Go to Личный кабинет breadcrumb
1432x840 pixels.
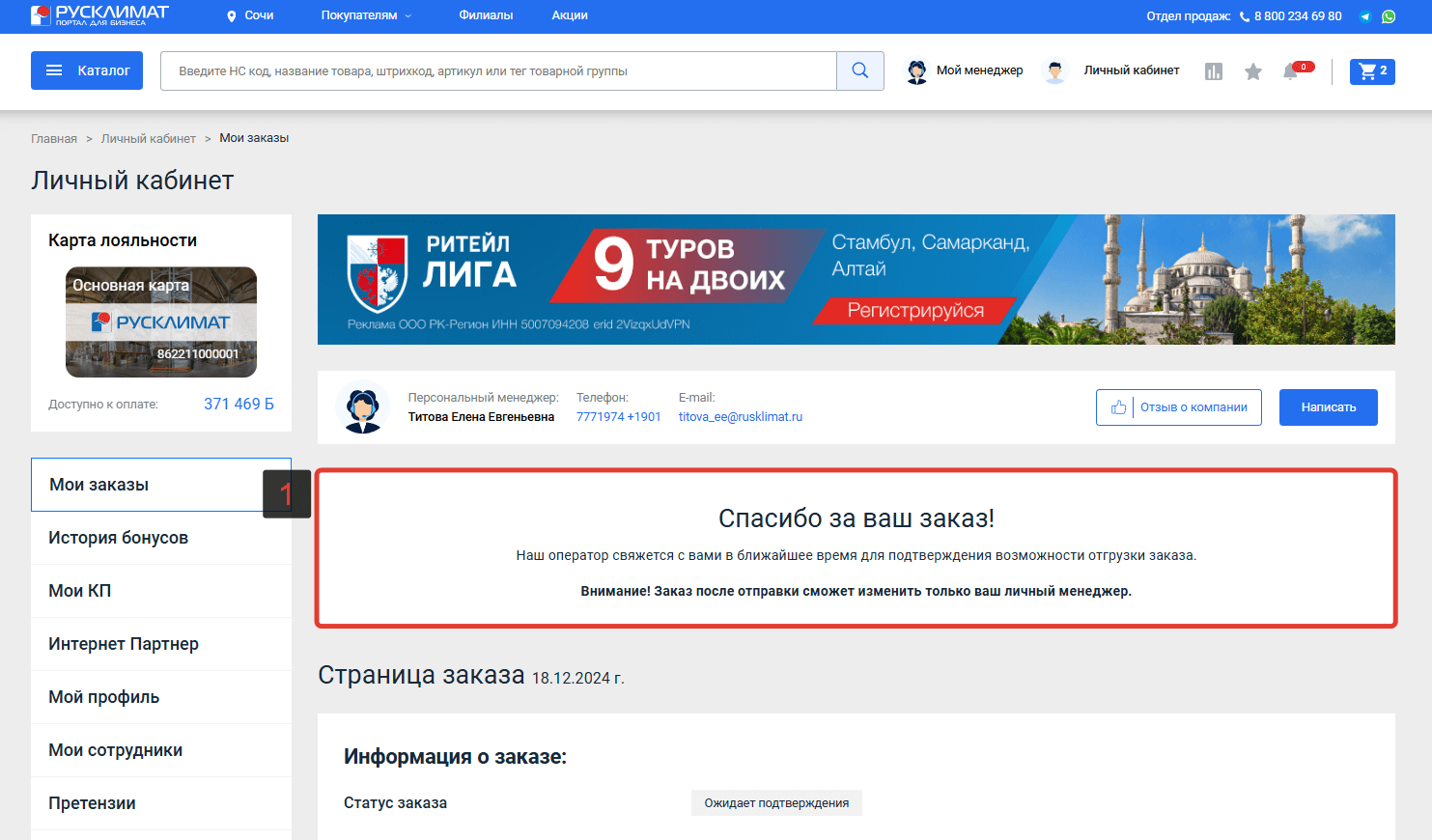(149, 139)
